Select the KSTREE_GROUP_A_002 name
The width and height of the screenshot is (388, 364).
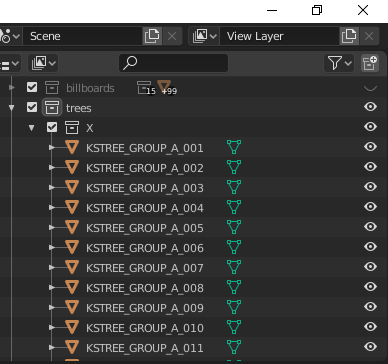click(145, 168)
